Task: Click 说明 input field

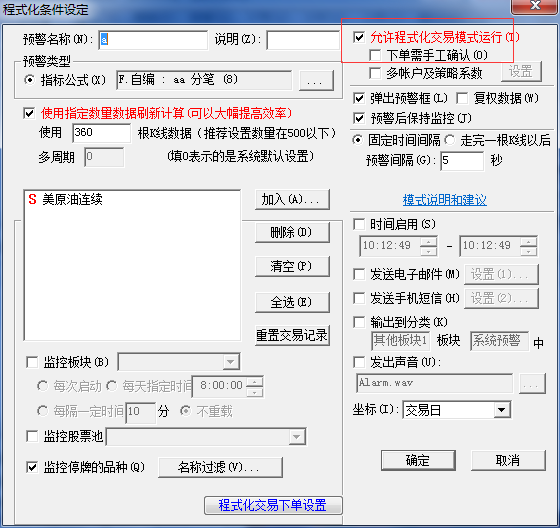Action: [303, 40]
